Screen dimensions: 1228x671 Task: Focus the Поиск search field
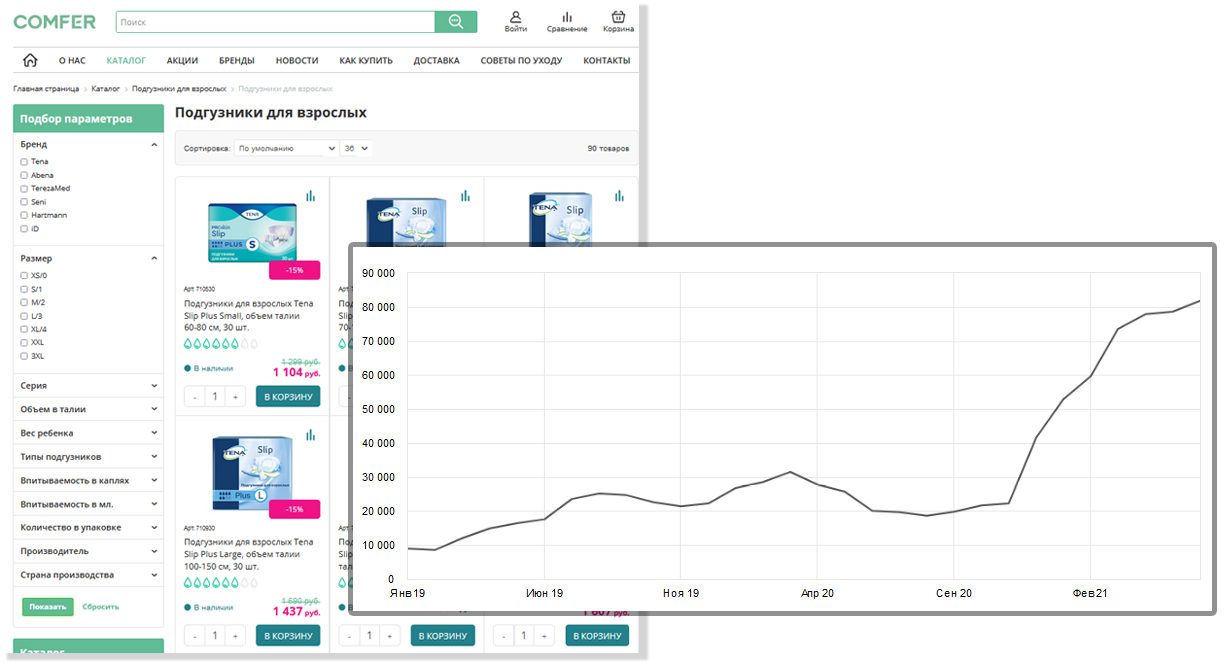275,22
